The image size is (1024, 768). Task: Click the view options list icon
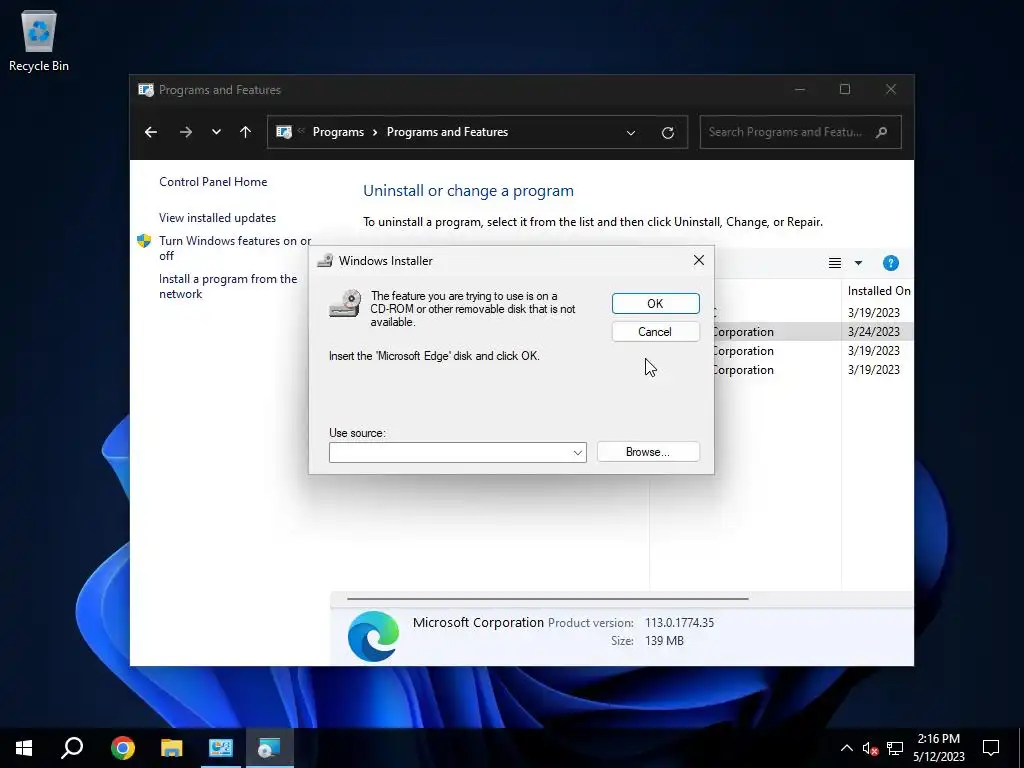835,263
